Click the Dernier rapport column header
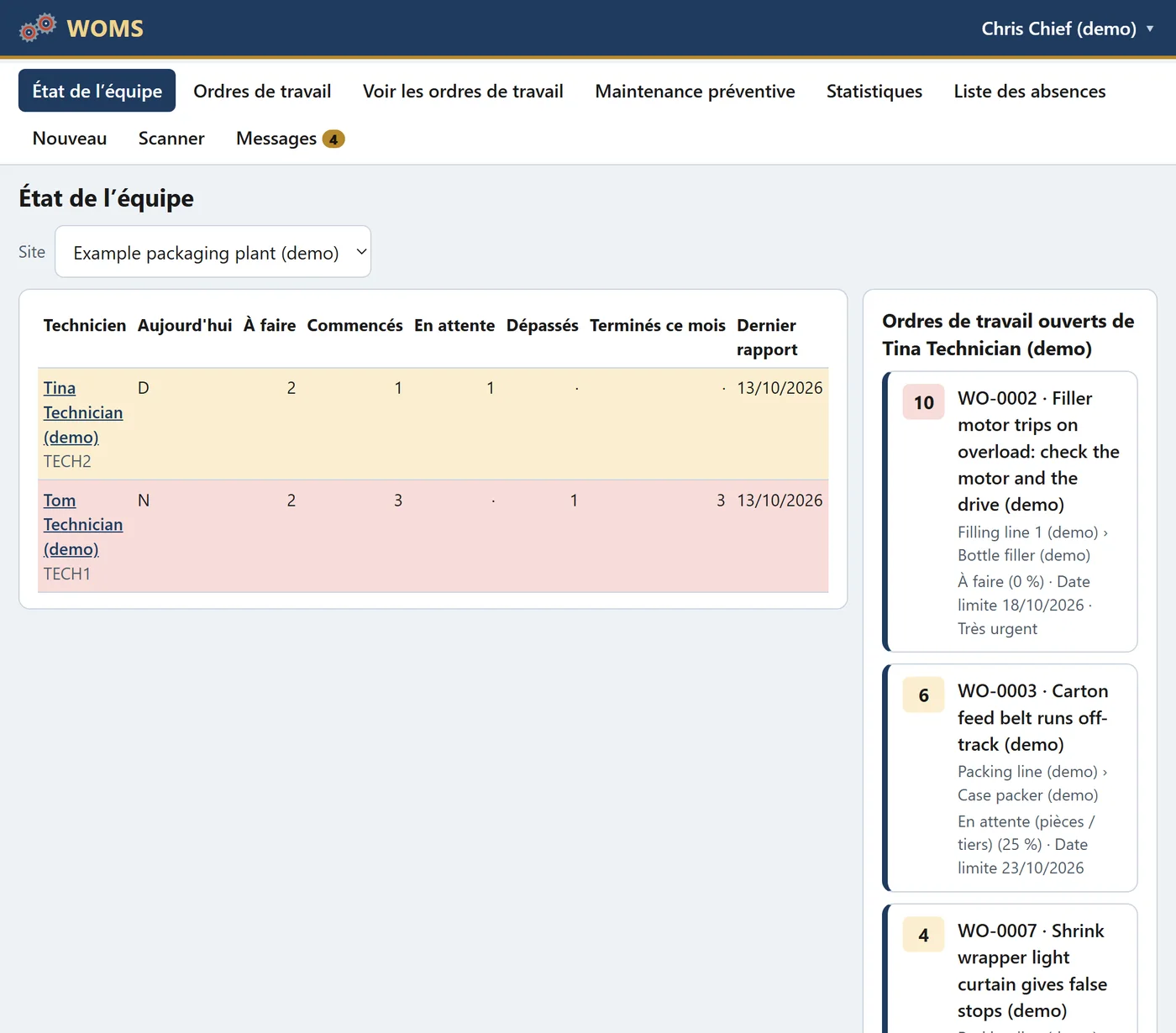The width and height of the screenshot is (1176, 1033). click(x=767, y=337)
